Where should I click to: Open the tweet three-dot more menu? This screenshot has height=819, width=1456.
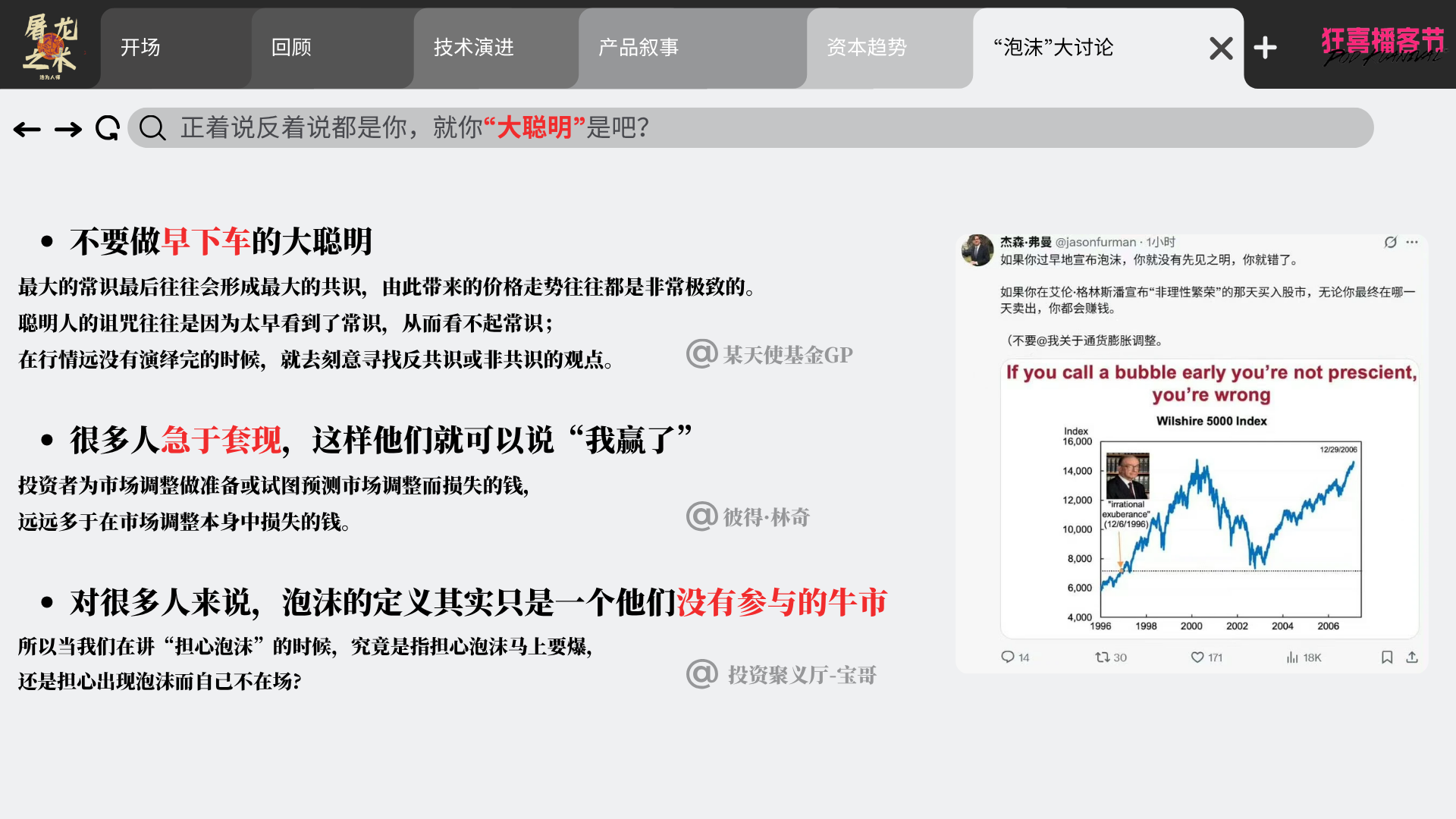click(x=1412, y=242)
